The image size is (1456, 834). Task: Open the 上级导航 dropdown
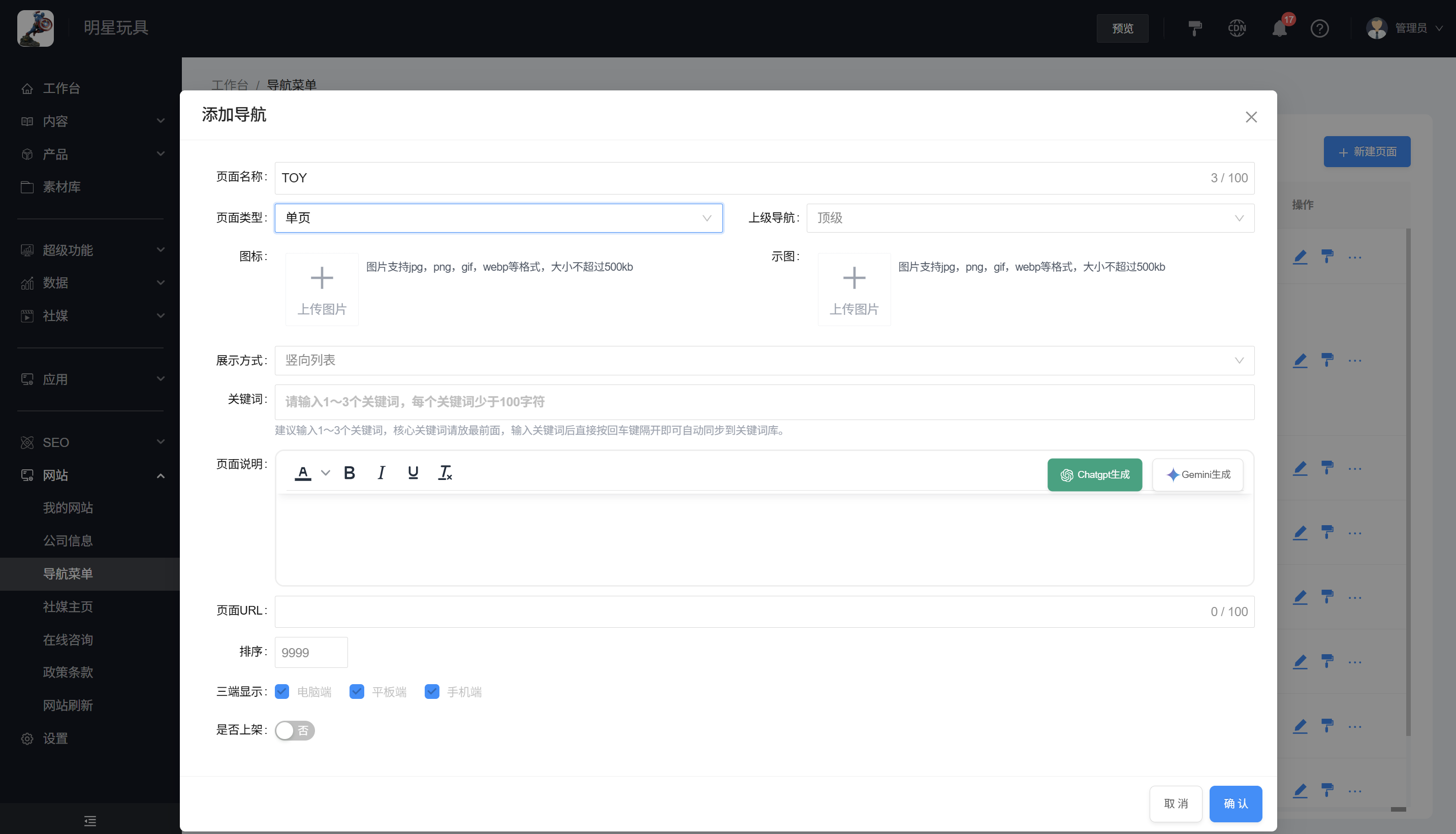[1030, 218]
